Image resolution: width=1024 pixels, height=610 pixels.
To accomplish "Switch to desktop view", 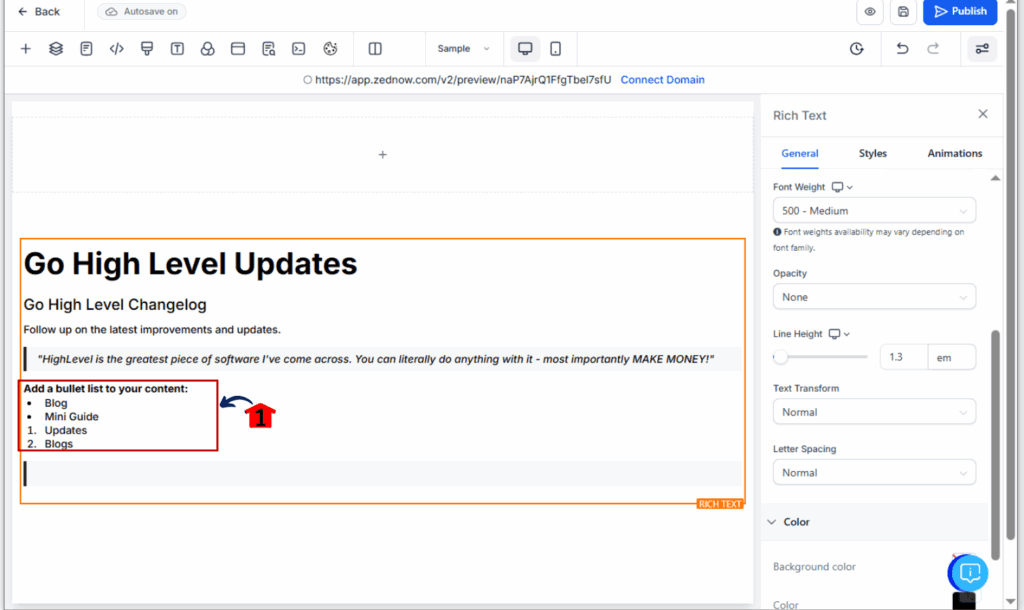I will (x=525, y=49).
